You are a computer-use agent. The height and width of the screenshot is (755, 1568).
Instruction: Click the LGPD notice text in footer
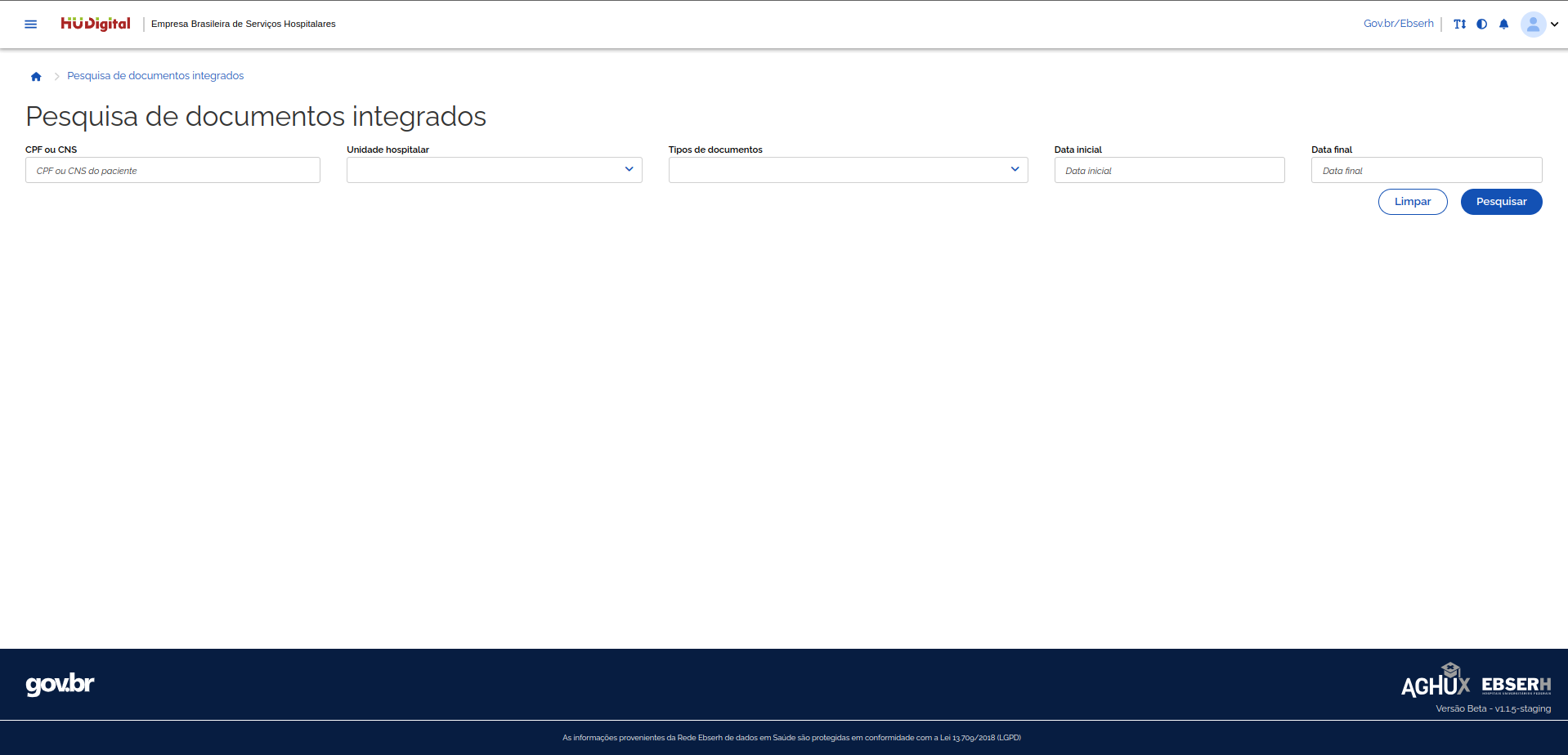[x=791, y=738]
